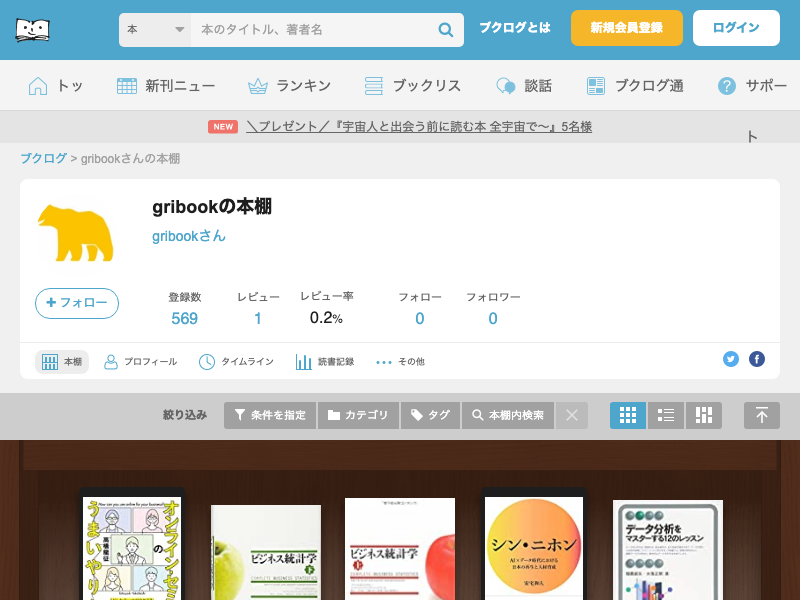Open the データ分析をマスターする book cover
This screenshot has height=600, width=800.
(668, 550)
